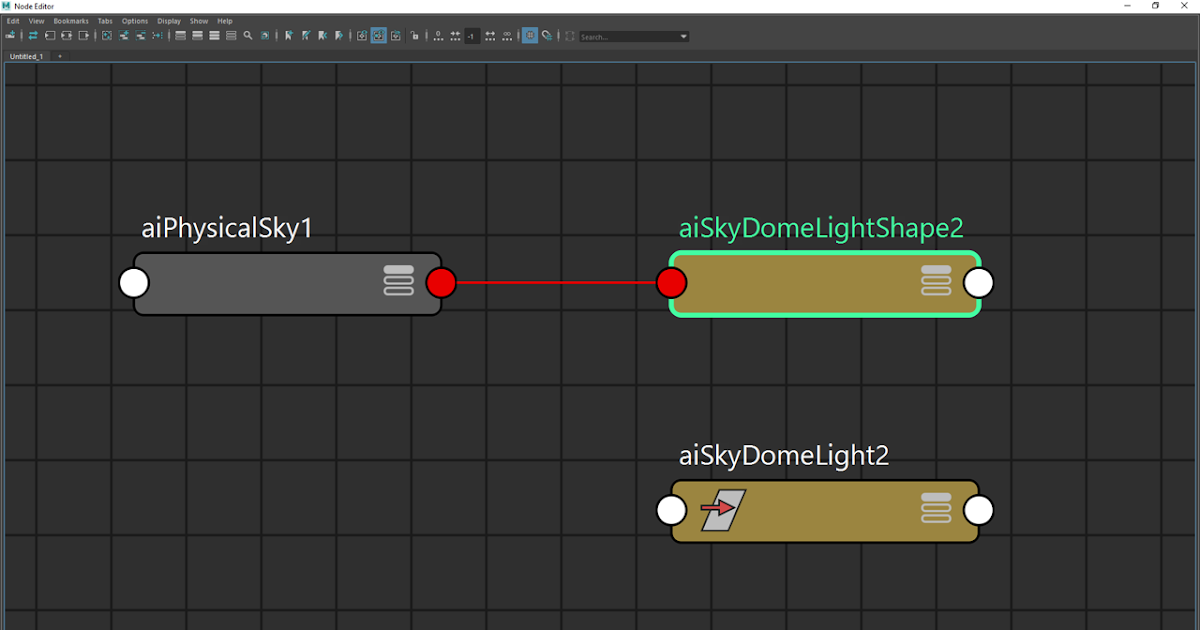
Task: Toggle the lock icon in the toolbar
Action: tap(415, 35)
